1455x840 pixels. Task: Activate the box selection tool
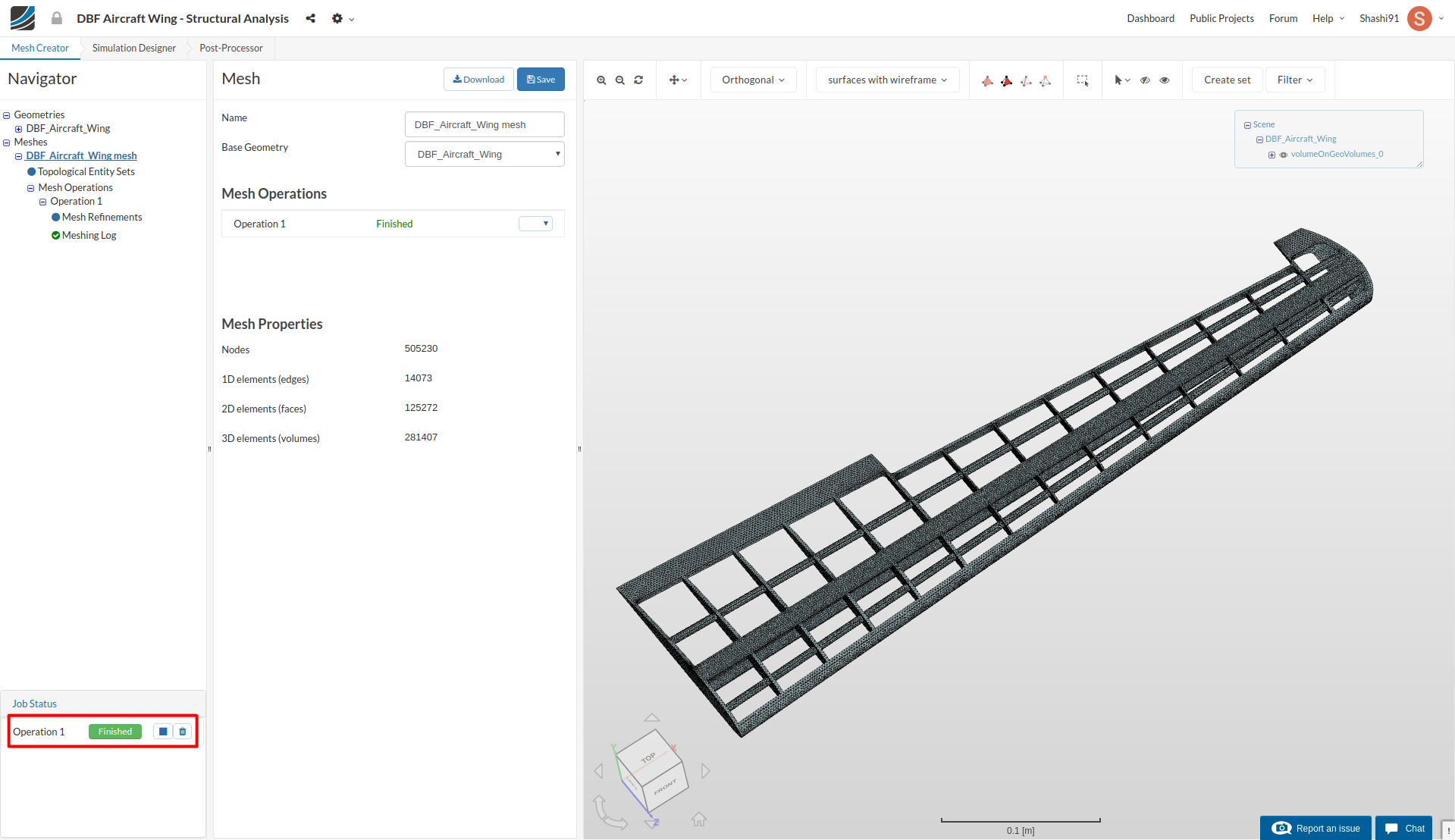[1083, 80]
